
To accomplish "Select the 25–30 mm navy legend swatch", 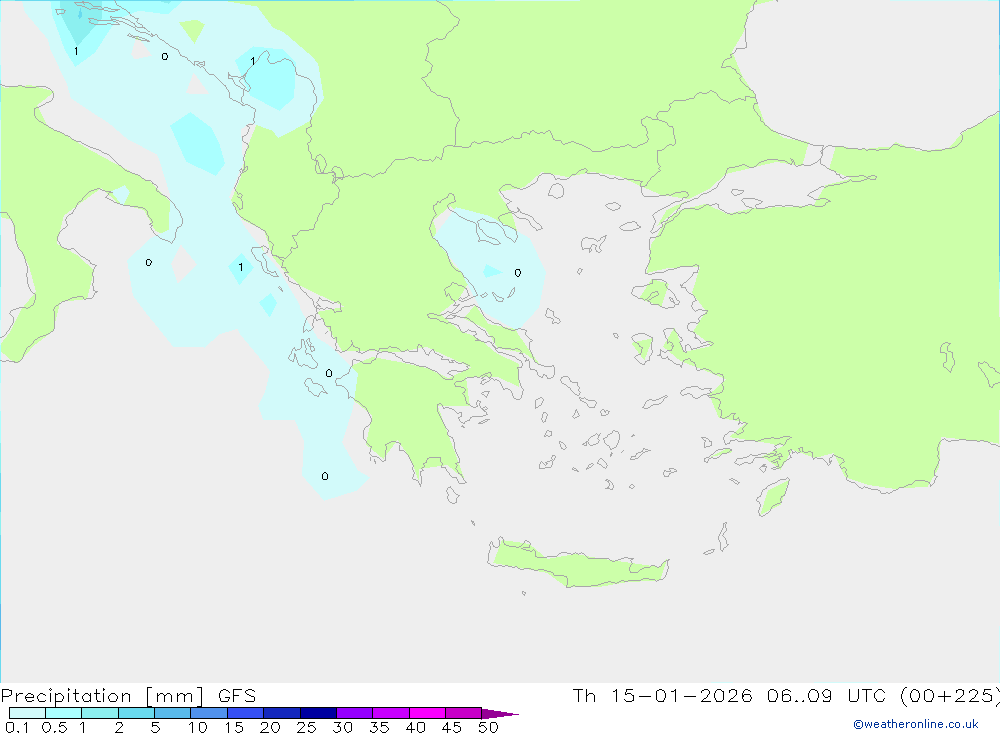I will tap(318, 713).
